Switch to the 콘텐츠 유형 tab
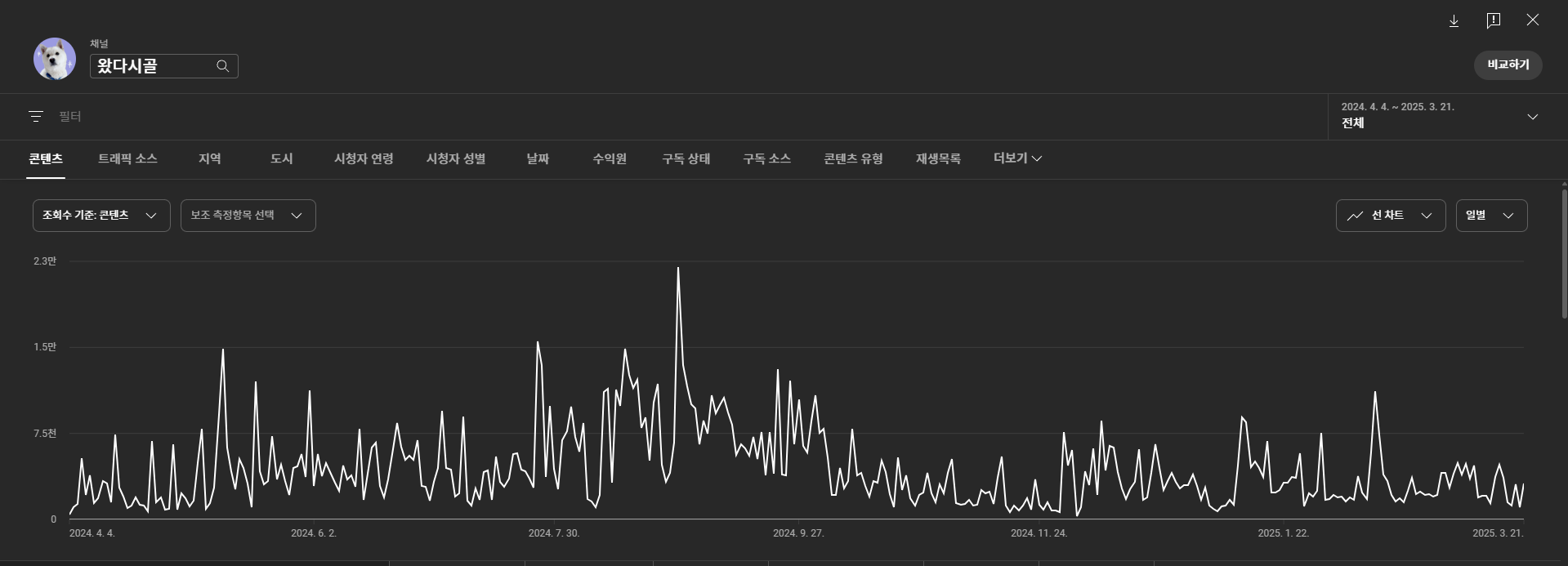This screenshot has height=566, width=1568. 853,158
